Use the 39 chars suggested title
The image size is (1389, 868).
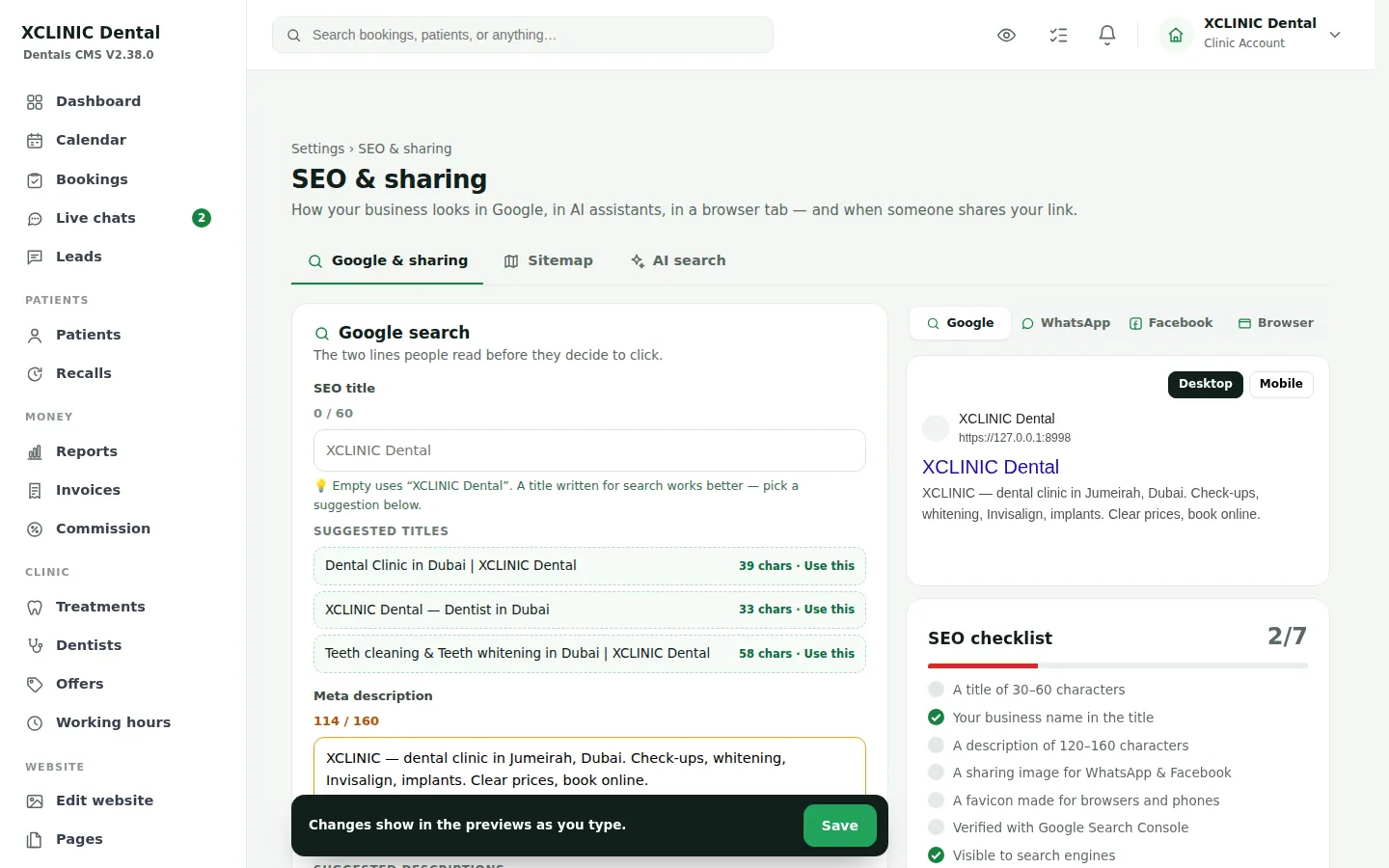589,565
